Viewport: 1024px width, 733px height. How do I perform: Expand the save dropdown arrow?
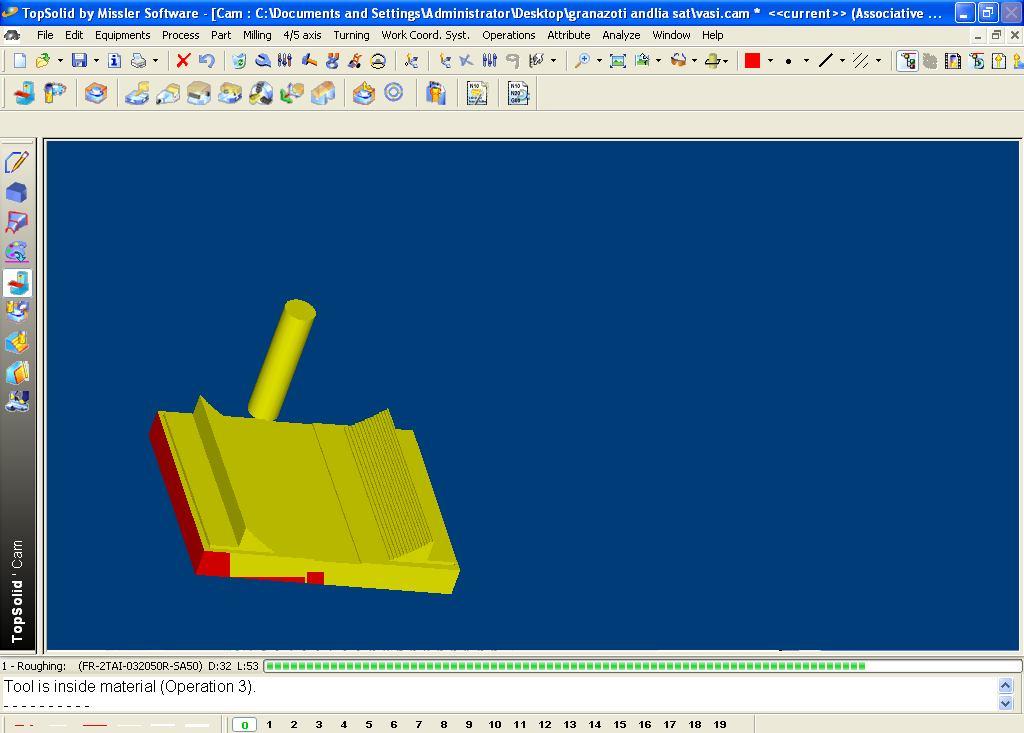(x=96, y=61)
